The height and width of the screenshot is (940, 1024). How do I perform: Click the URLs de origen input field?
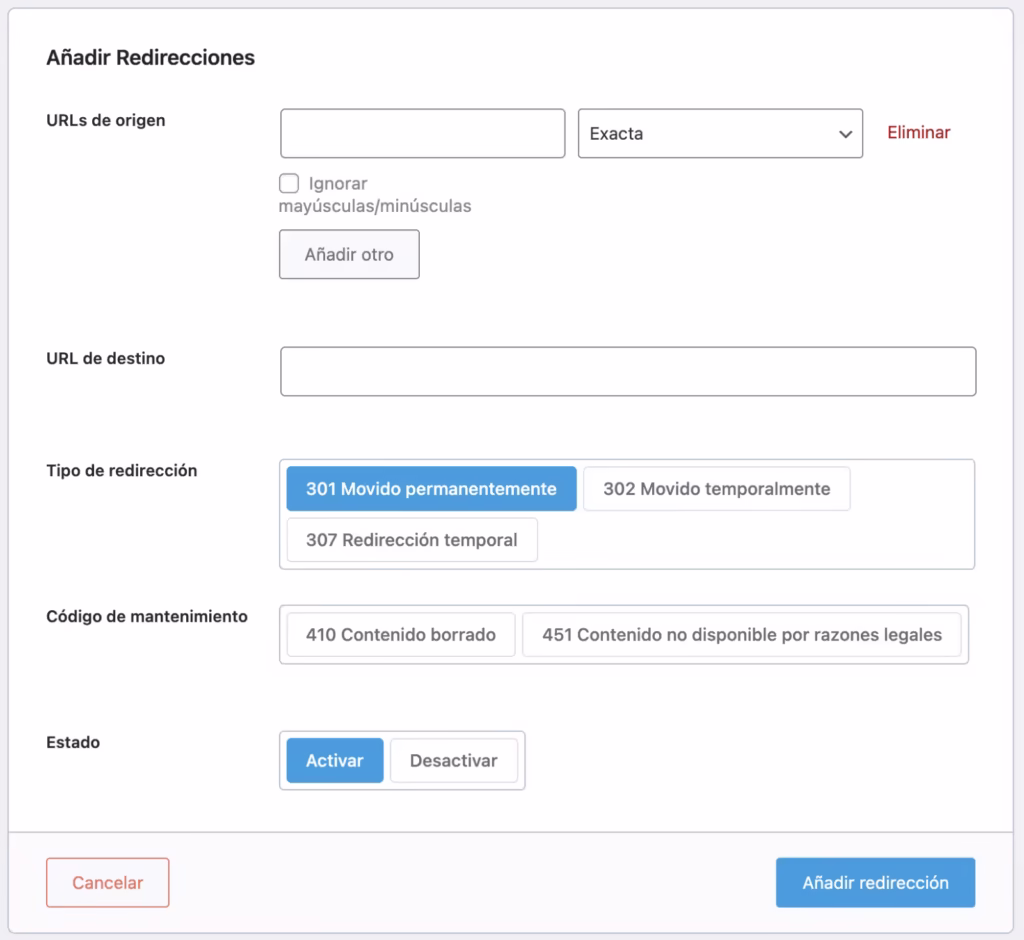pyautogui.click(x=423, y=133)
